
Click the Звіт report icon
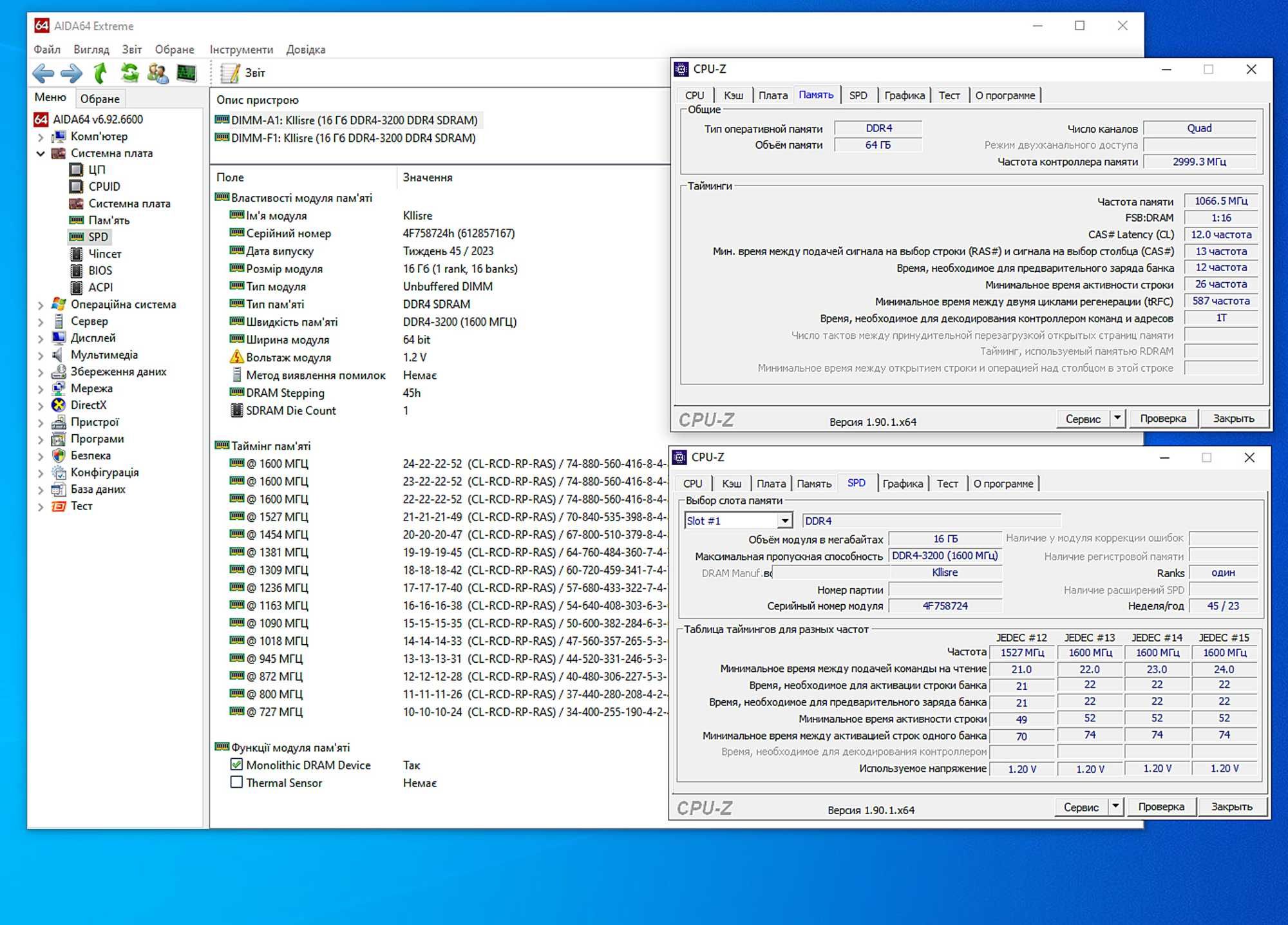click(x=229, y=73)
